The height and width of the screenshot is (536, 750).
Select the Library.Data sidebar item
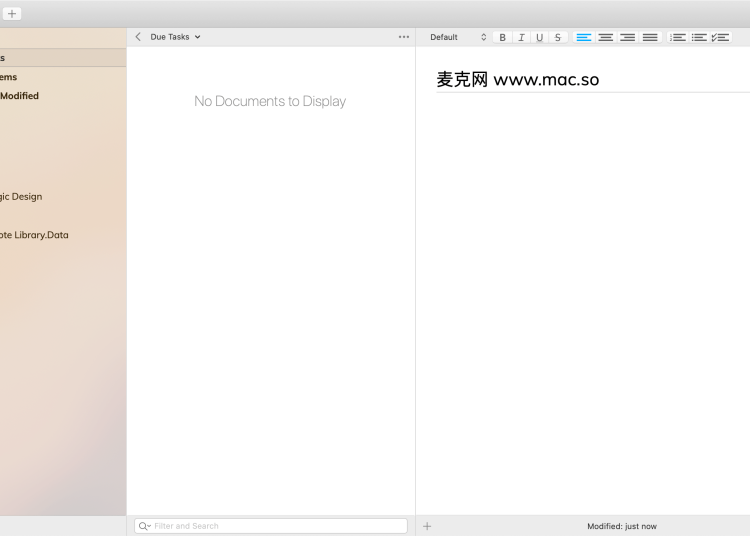[34, 235]
